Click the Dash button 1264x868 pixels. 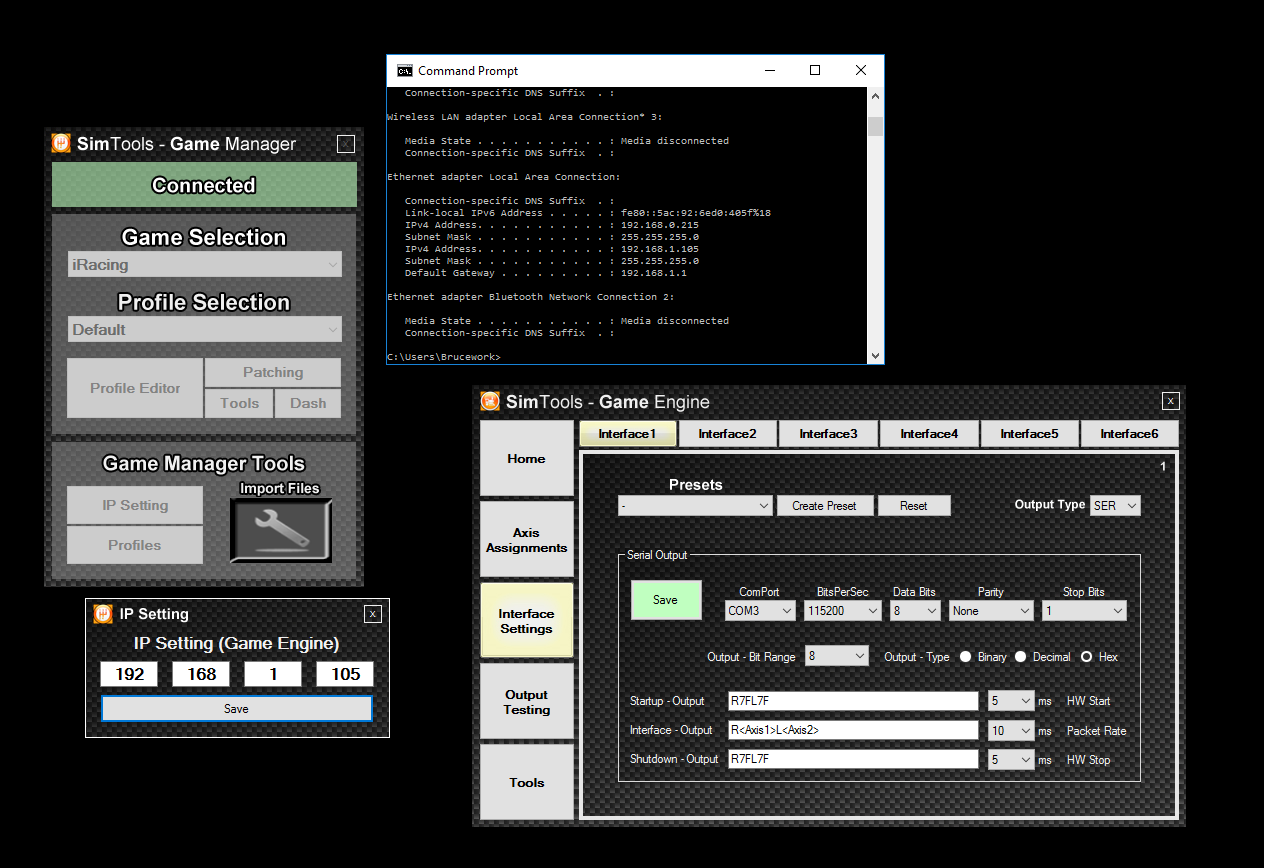(308, 403)
